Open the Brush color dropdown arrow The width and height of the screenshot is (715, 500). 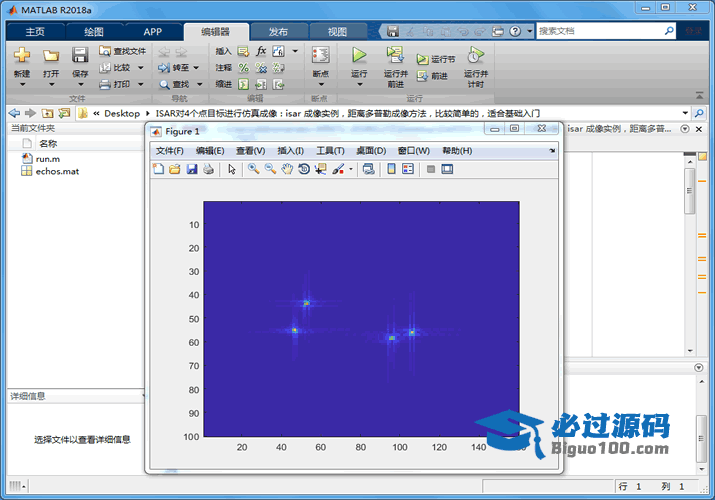tap(351, 169)
